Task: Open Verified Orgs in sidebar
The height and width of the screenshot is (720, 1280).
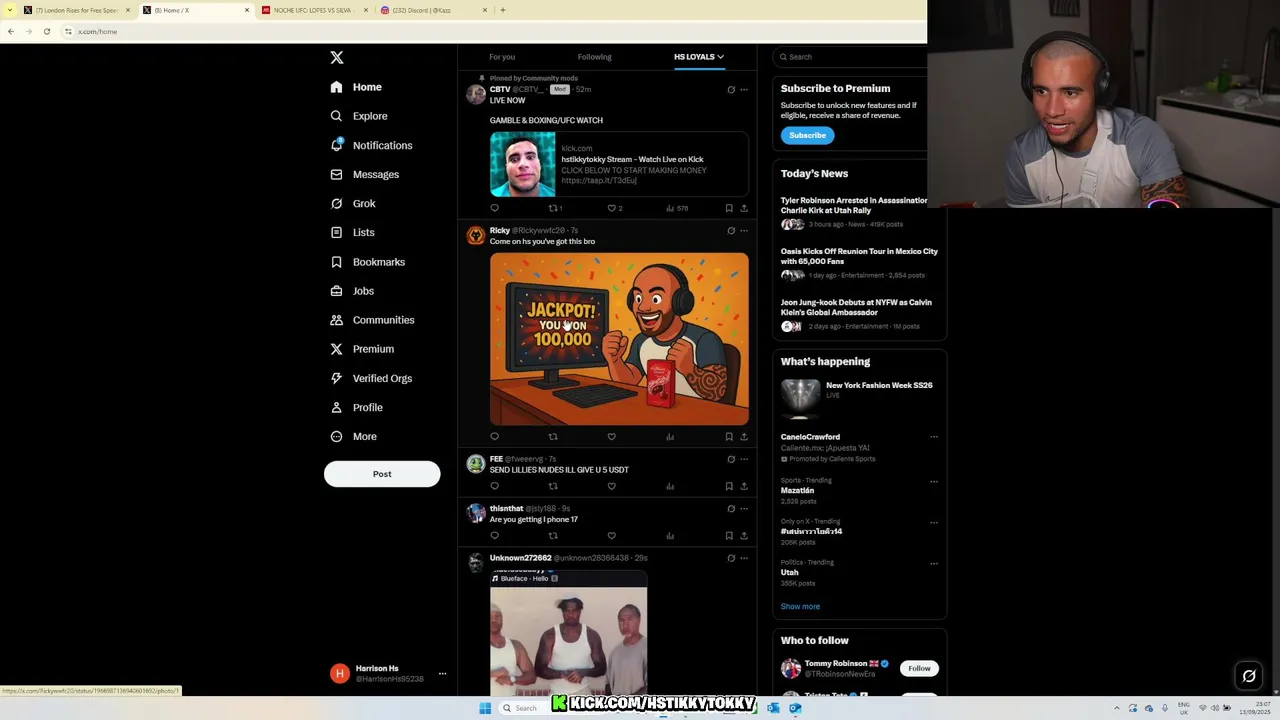Action: click(x=371, y=378)
